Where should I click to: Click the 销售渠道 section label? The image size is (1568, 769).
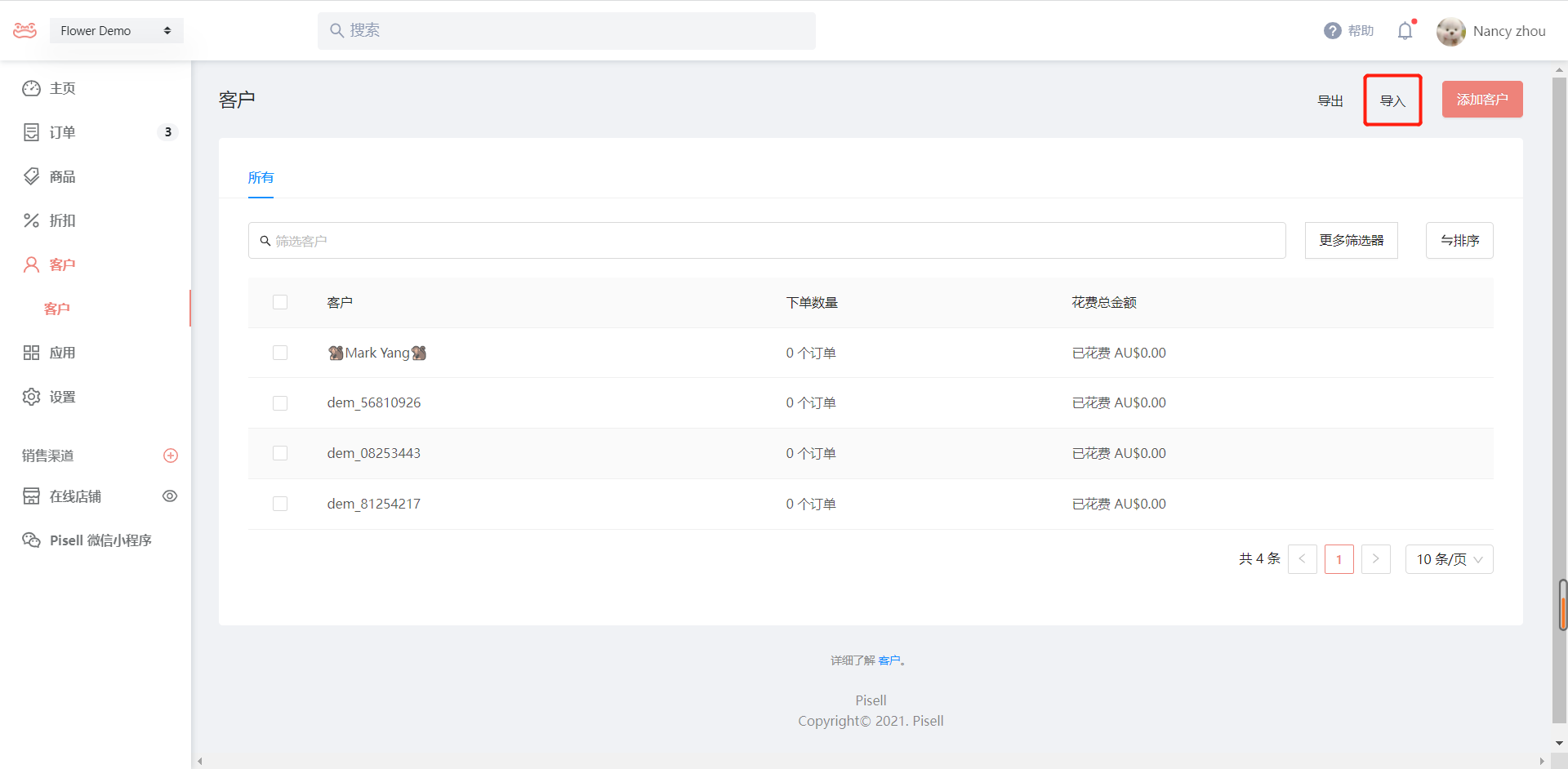48,456
